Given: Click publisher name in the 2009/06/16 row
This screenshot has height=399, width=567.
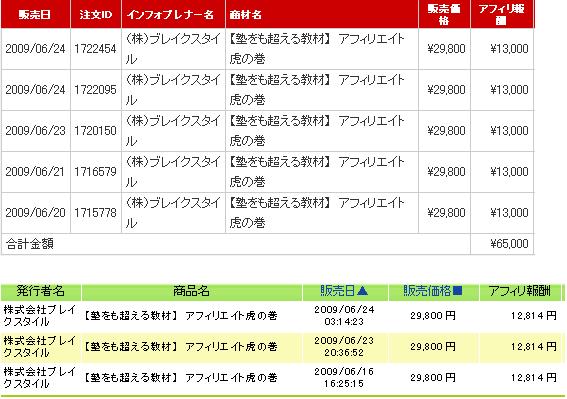Looking at the screenshot, I should point(39,378).
